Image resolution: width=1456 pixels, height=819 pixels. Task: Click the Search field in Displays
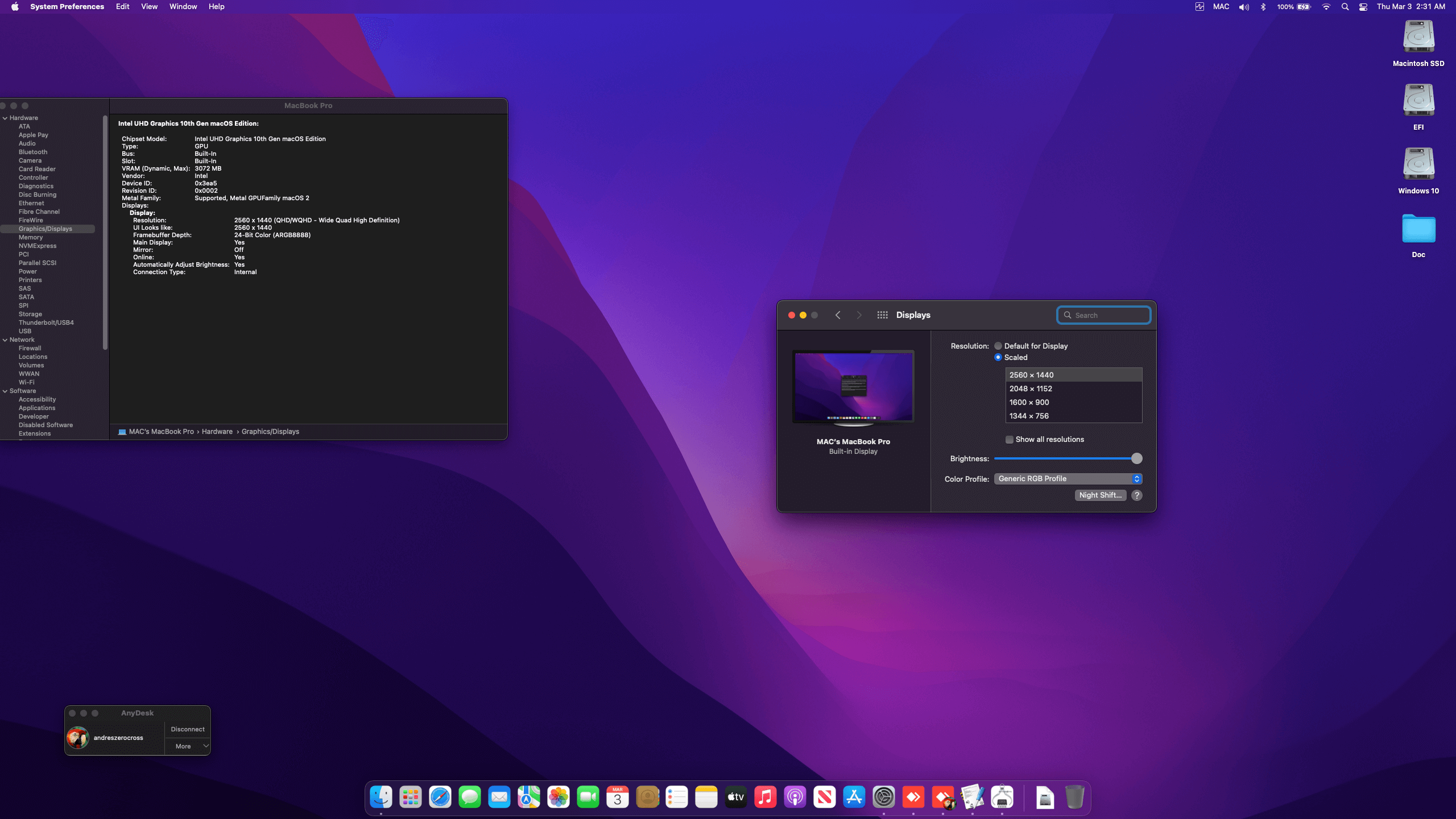tap(1104, 315)
